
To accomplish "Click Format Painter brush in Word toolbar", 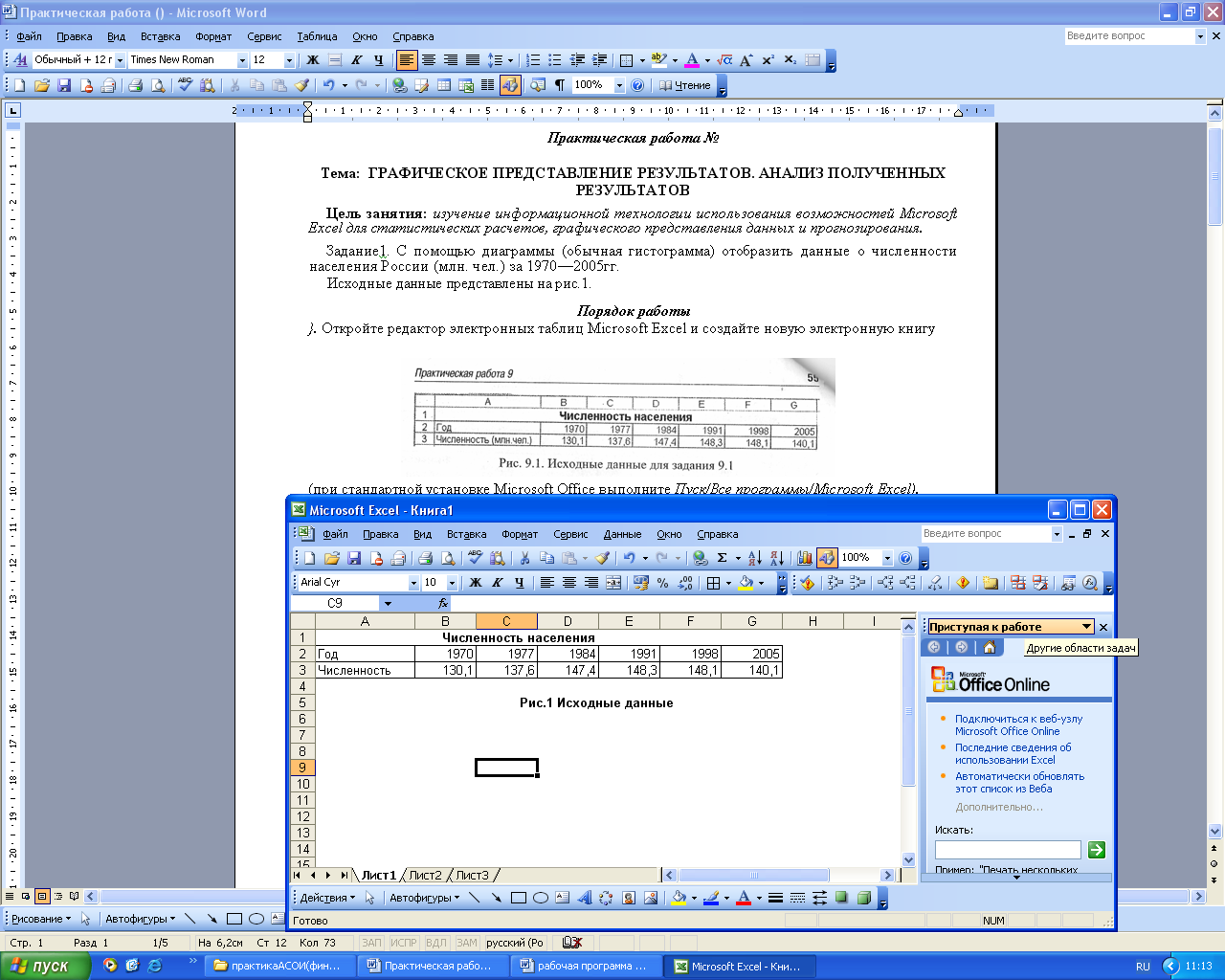I will click(x=302, y=85).
